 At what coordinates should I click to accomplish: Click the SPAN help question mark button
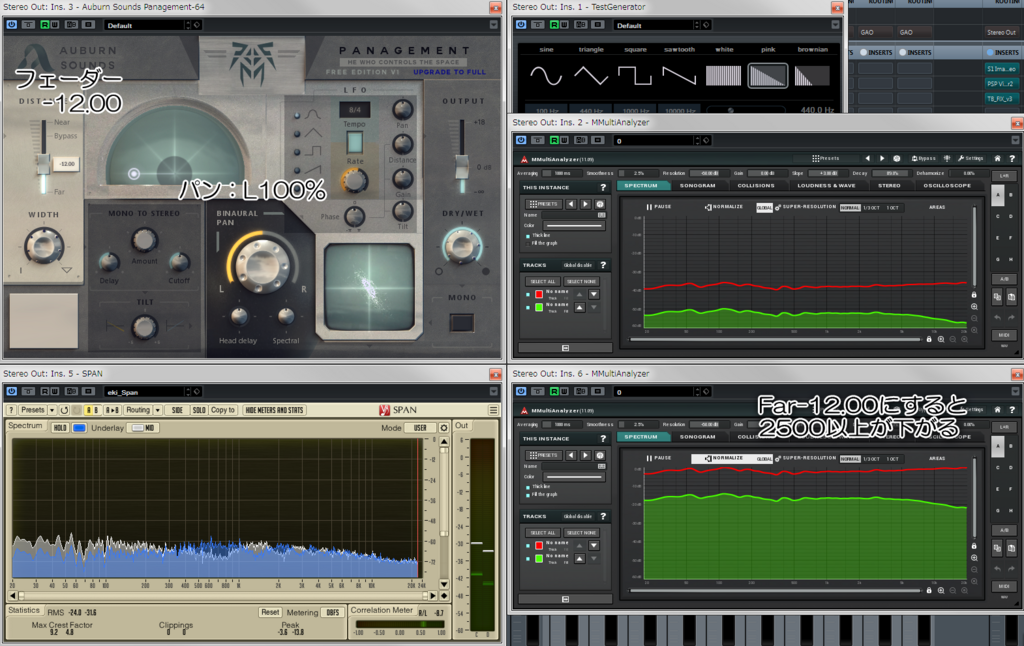tap(11, 410)
